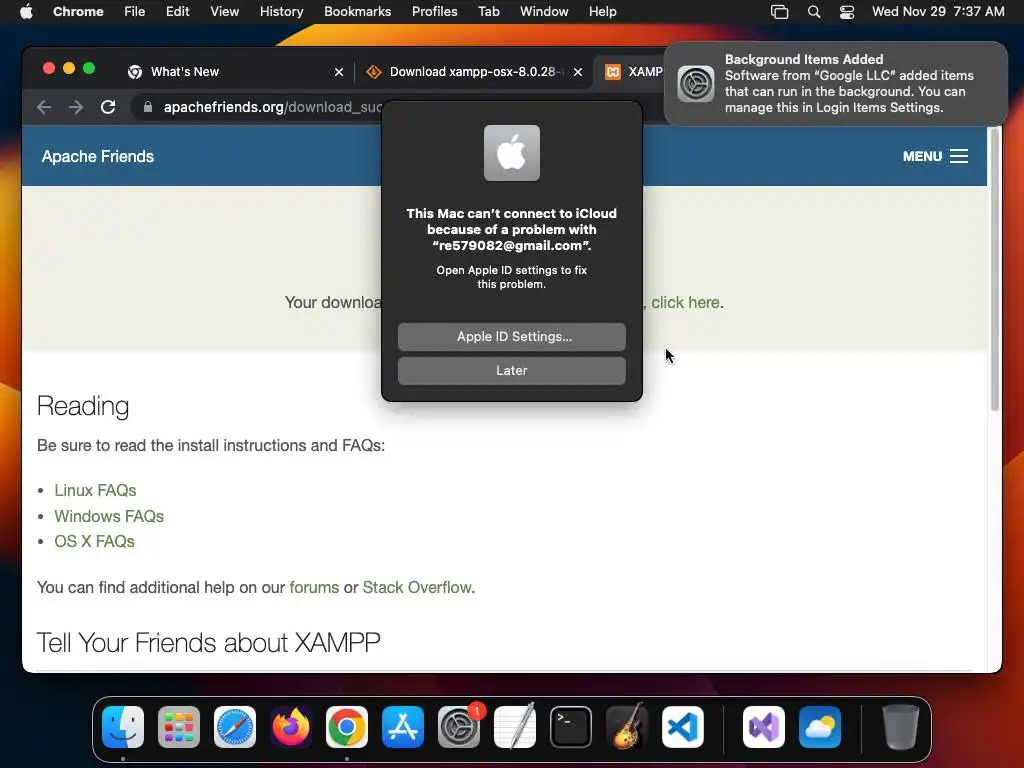The image size is (1024, 768).
Task: Open the Edit menu
Action: point(177,12)
